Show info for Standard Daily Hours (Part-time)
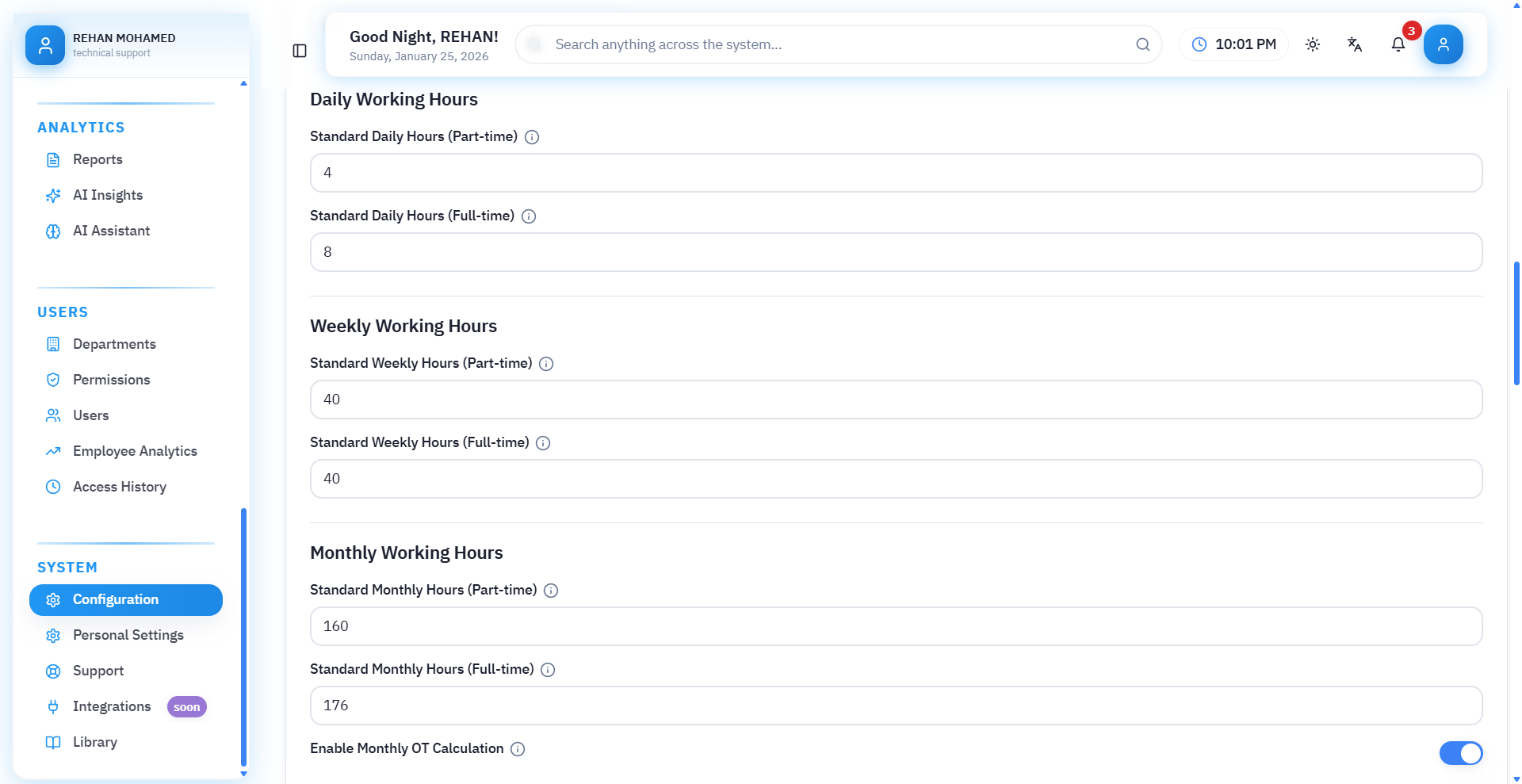This screenshot has height=784, width=1522. click(x=532, y=137)
